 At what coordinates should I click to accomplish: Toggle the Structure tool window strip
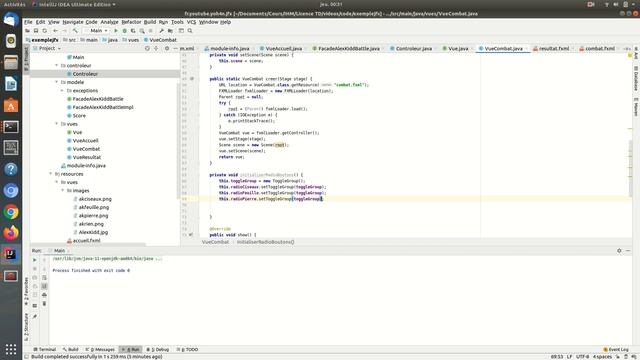(x=27, y=327)
